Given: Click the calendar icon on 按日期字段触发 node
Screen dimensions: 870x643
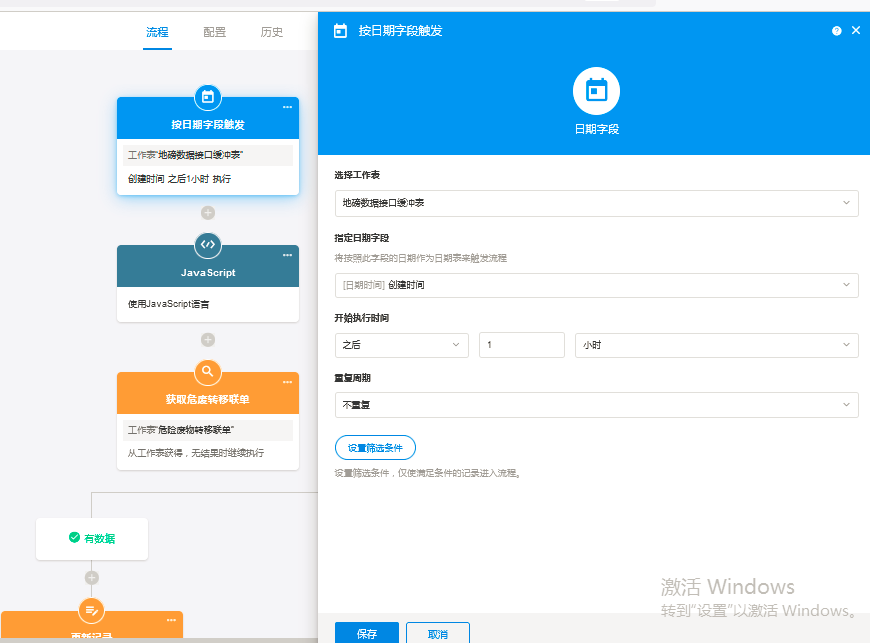Looking at the screenshot, I should point(208,97).
